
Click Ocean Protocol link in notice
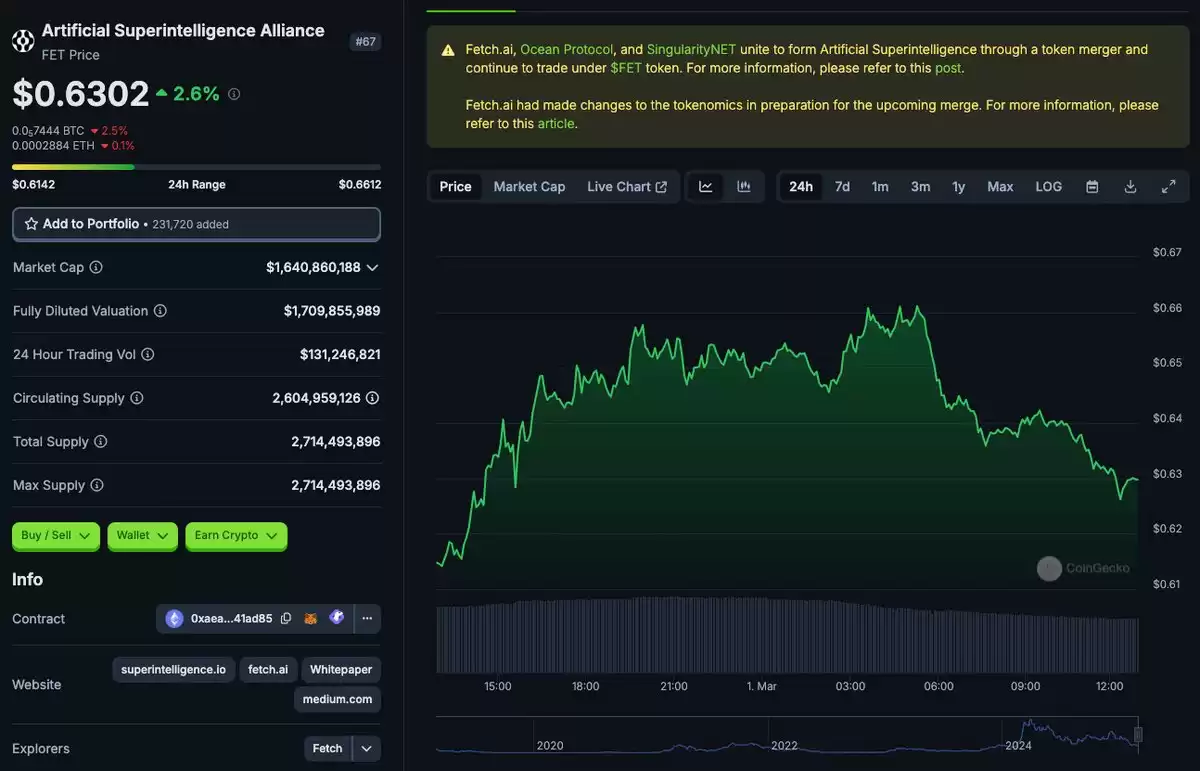pyautogui.click(x=567, y=49)
